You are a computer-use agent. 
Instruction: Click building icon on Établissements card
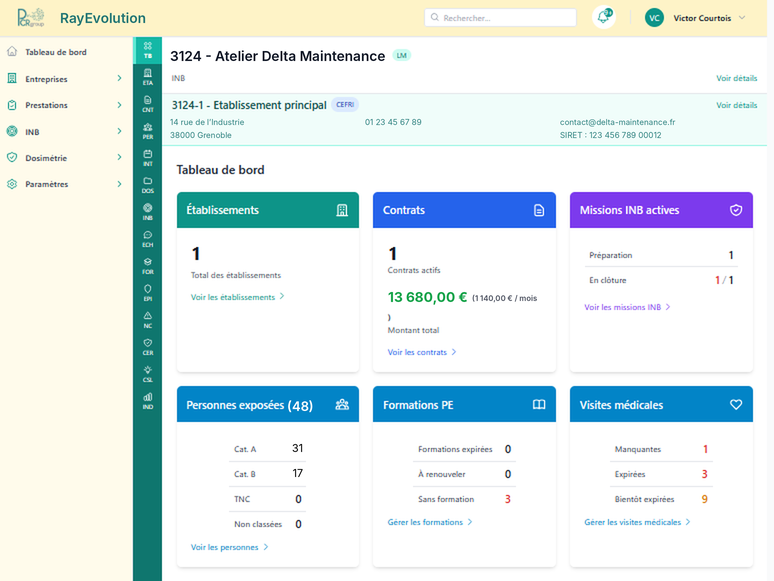point(342,210)
